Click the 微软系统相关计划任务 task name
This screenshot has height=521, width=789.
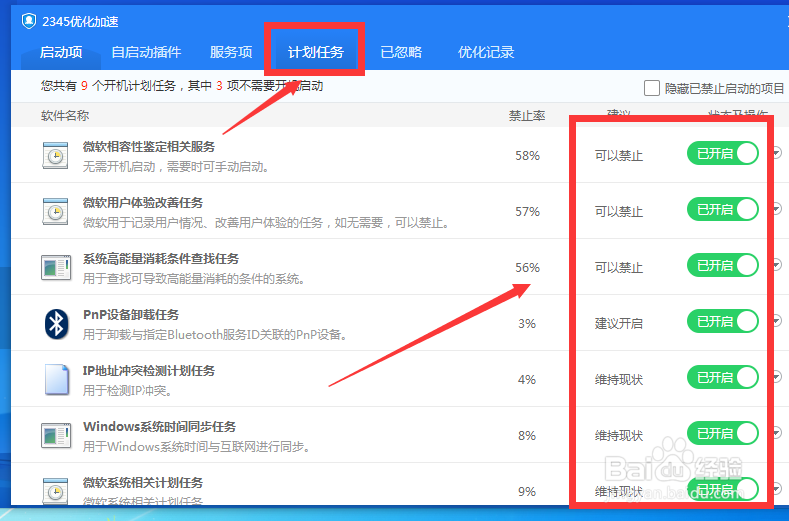[143, 483]
